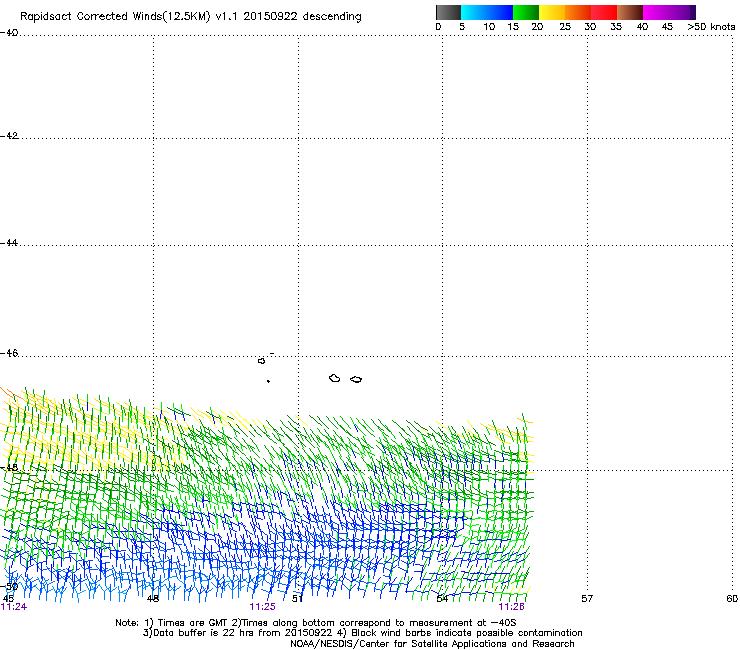Click the '20' label under the color bar
740x650 pixels.
pos(537,27)
